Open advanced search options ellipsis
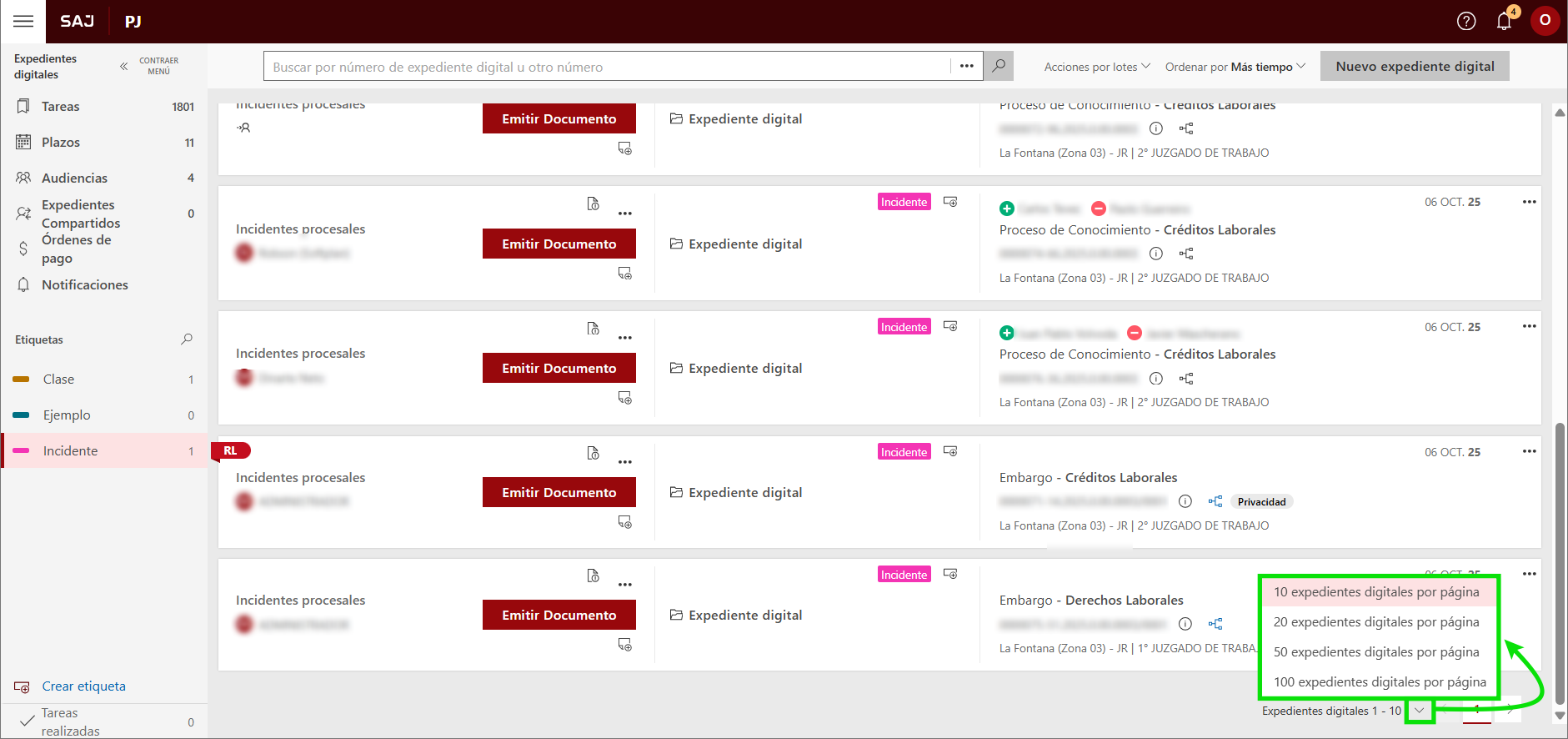 click(966, 66)
